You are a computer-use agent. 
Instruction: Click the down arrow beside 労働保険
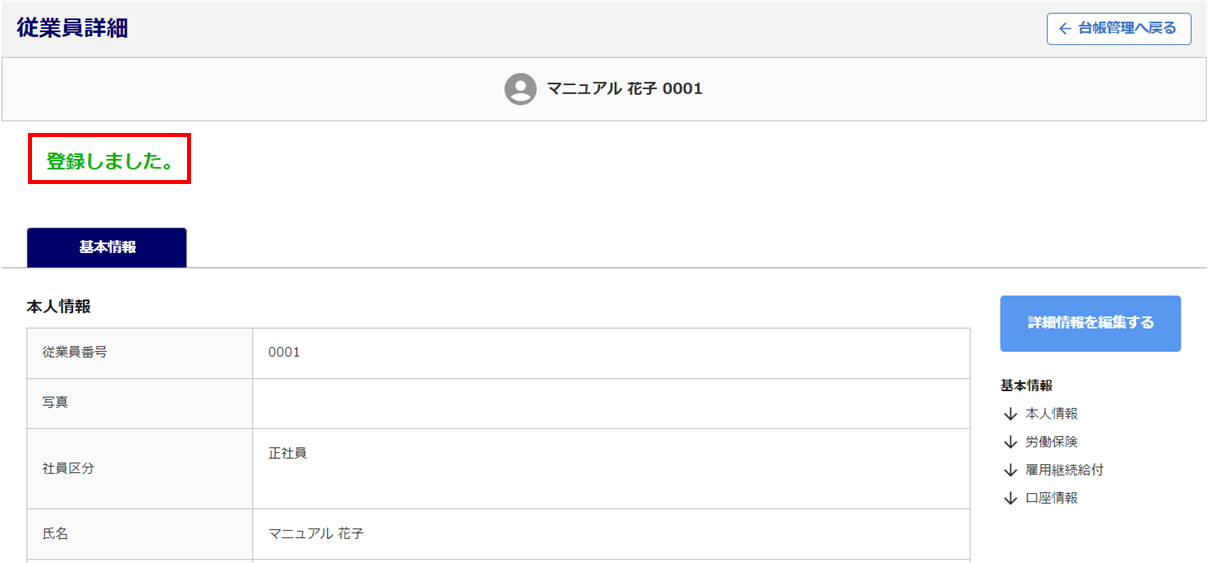tap(1010, 442)
